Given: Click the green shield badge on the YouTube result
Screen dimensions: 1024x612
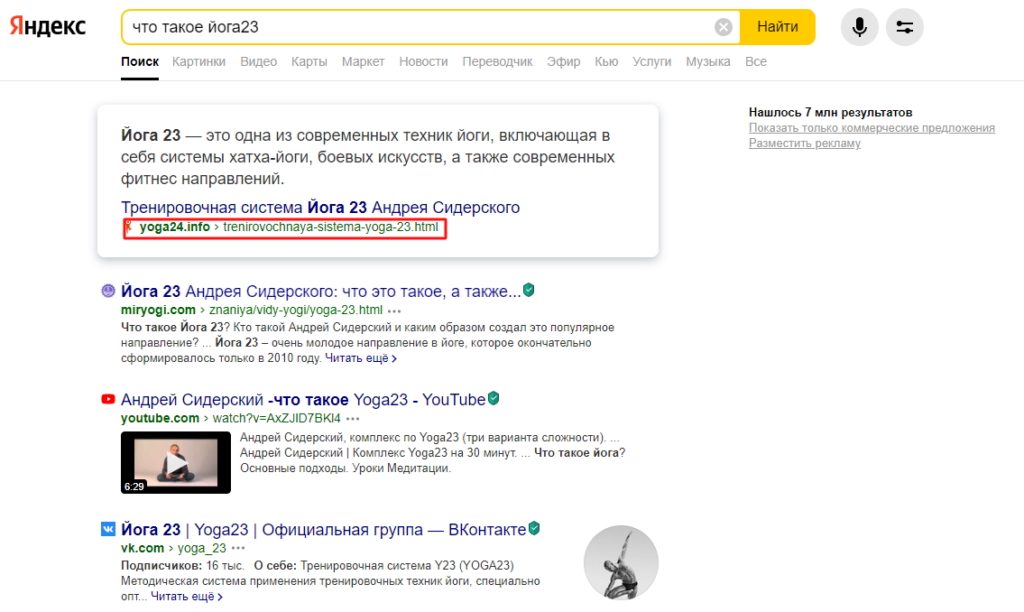Looking at the screenshot, I should pos(494,398).
